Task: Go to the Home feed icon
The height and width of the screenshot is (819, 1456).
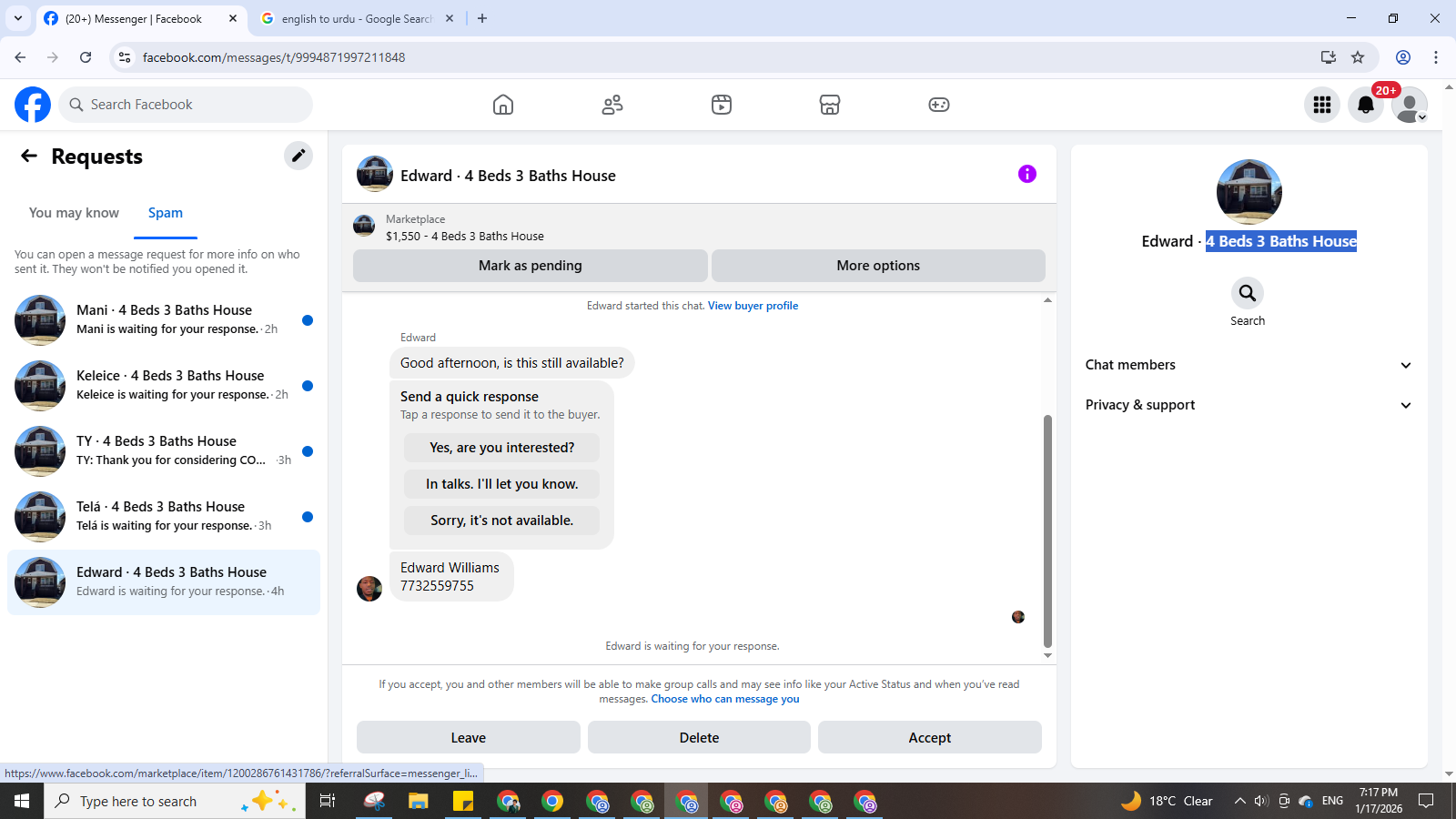Action: (x=503, y=105)
